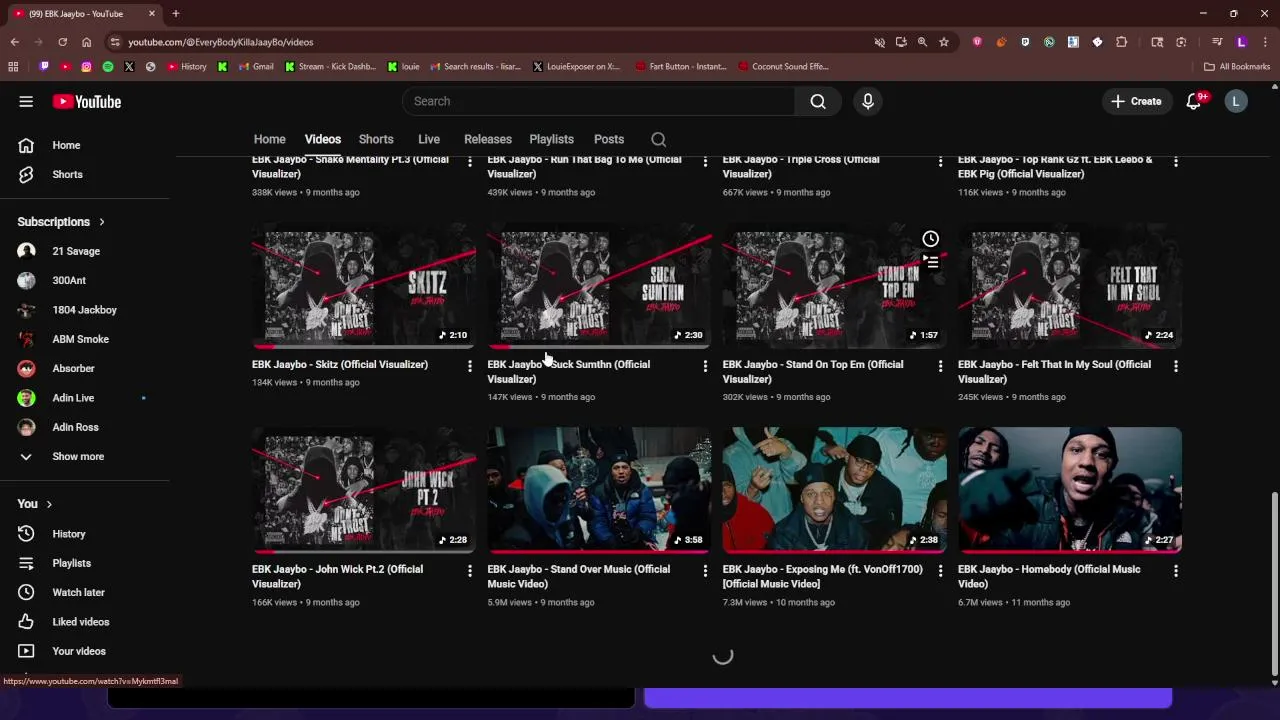Screen dimensions: 1280x720
Task: Open the Live tab
Action: pos(429,139)
